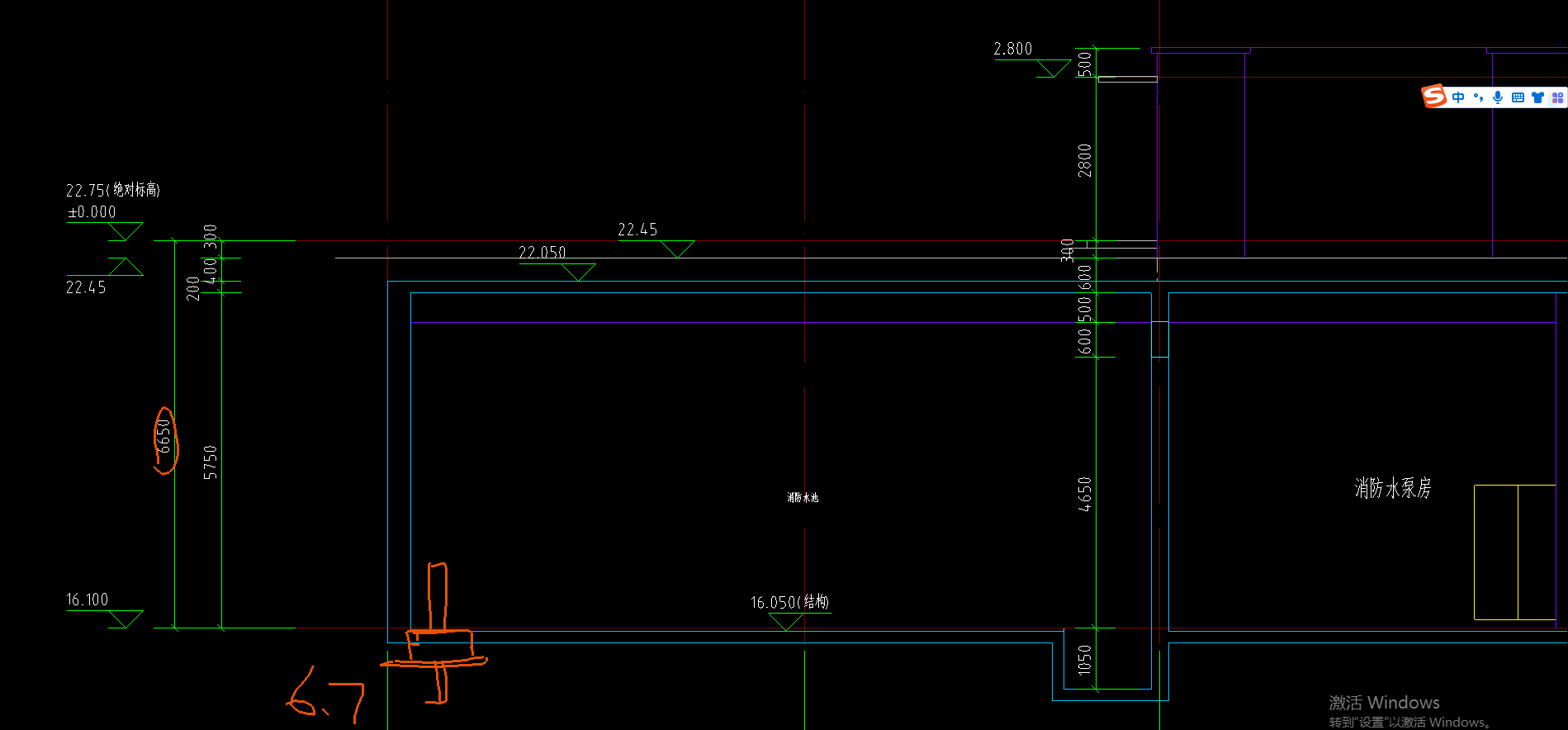Select the 4650 dimension text
Image resolution: width=1568 pixels, height=730 pixels.
click(x=1085, y=494)
